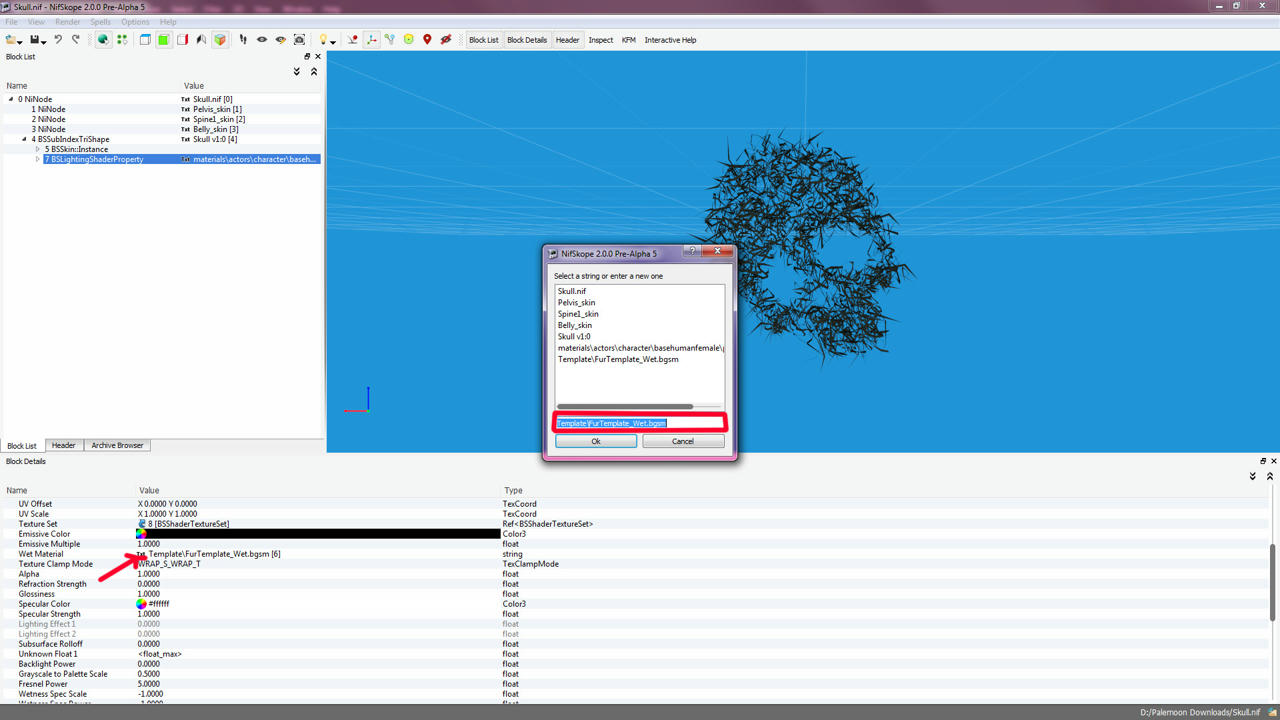
Task: Expand the 7 BSLightingShaderProperty node
Action: click(x=38, y=159)
